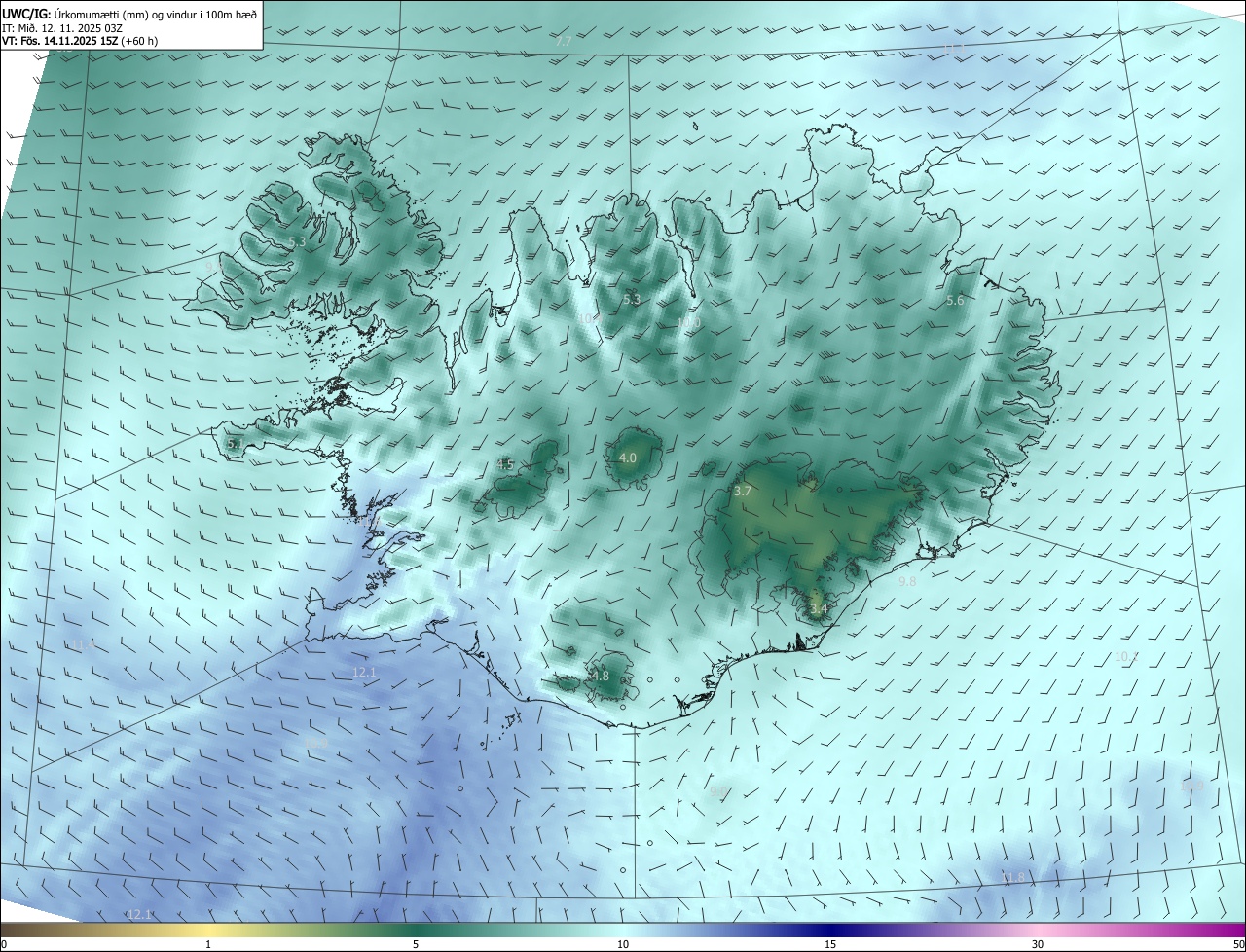Click the 10.1 value in the southeast sea
Image resolution: width=1246 pixels, height=952 pixels.
tap(1126, 657)
